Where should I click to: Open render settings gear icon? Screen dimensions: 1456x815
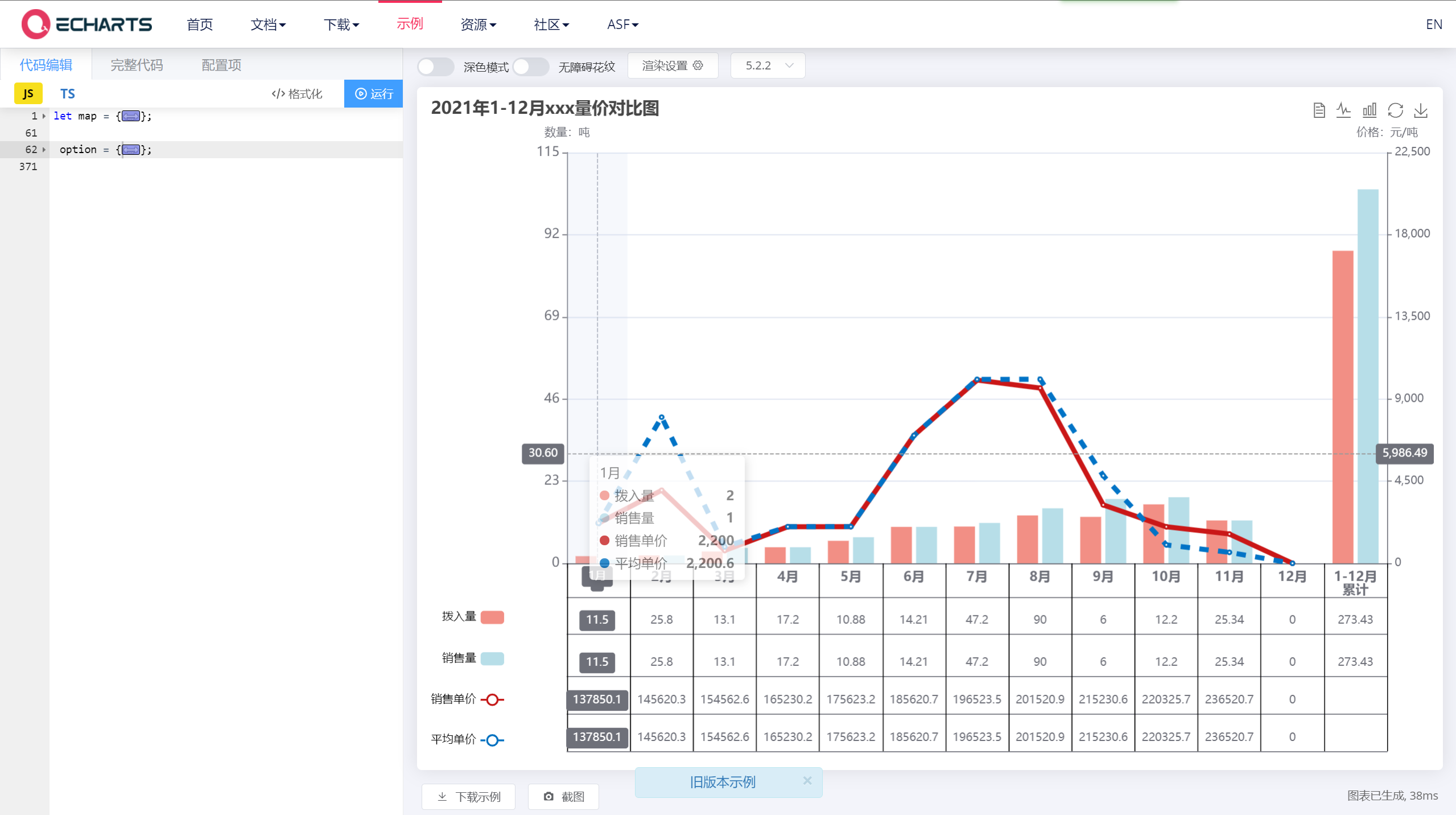coord(698,65)
